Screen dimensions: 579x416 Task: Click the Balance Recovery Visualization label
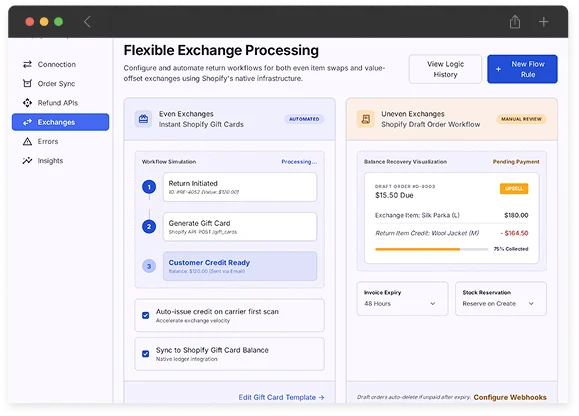405,162
